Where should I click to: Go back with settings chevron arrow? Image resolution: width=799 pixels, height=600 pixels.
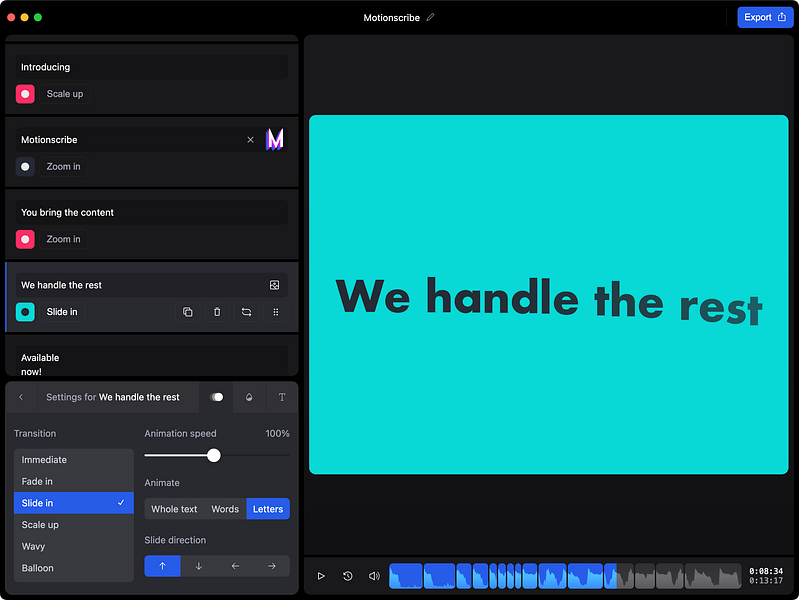[21, 397]
